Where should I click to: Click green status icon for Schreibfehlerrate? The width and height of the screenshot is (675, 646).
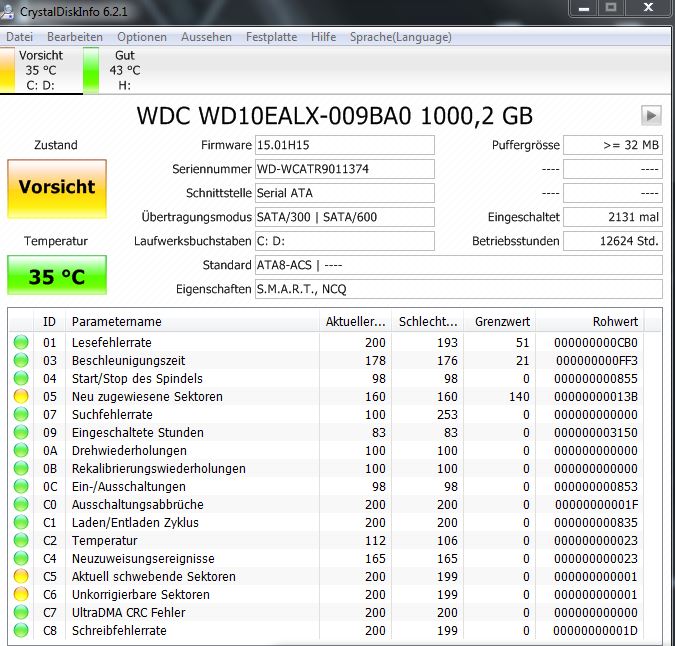click(21, 631)
